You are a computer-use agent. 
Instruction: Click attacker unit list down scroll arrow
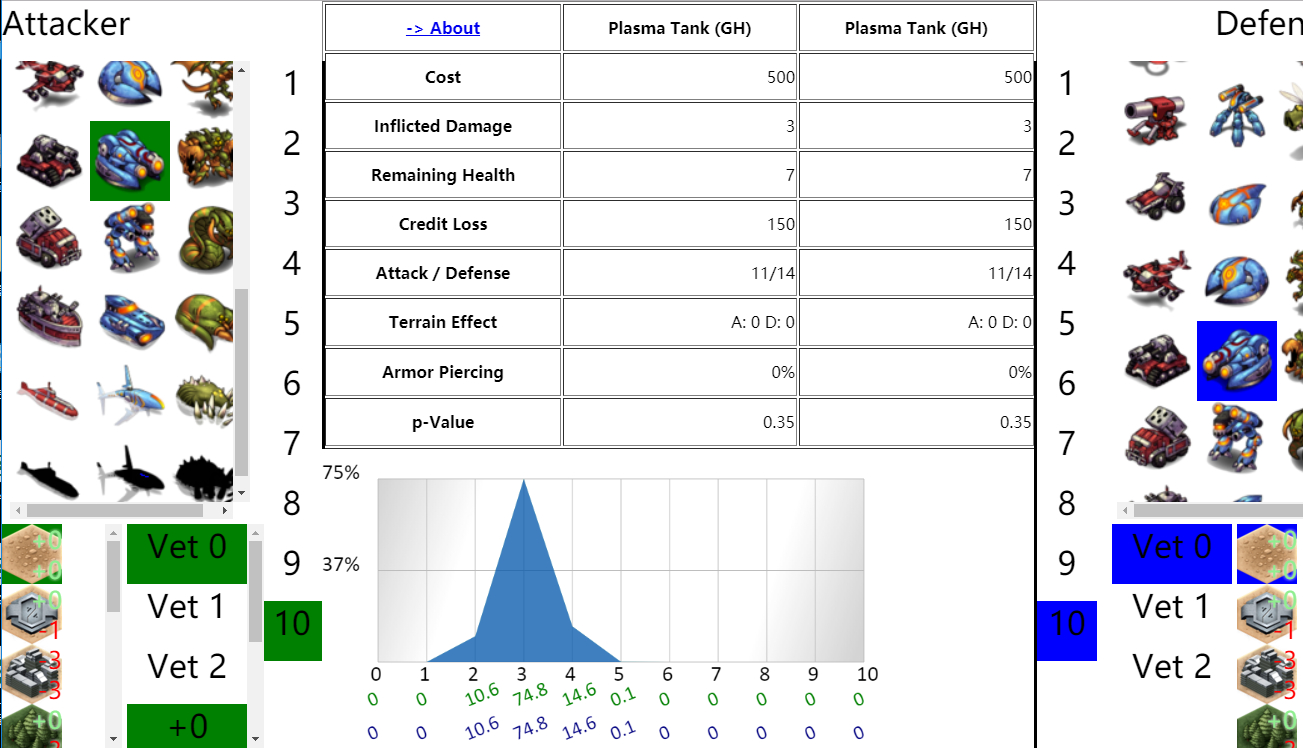241,493
